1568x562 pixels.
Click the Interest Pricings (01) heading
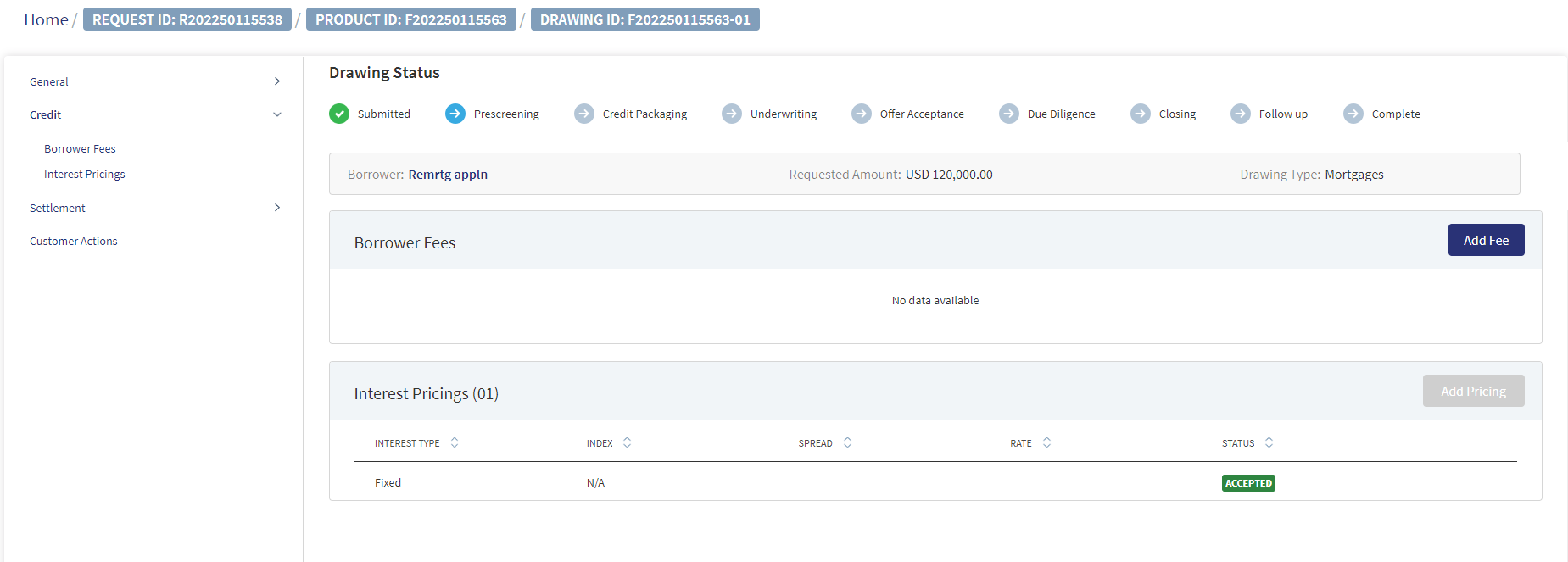click(x=427, y=393)
